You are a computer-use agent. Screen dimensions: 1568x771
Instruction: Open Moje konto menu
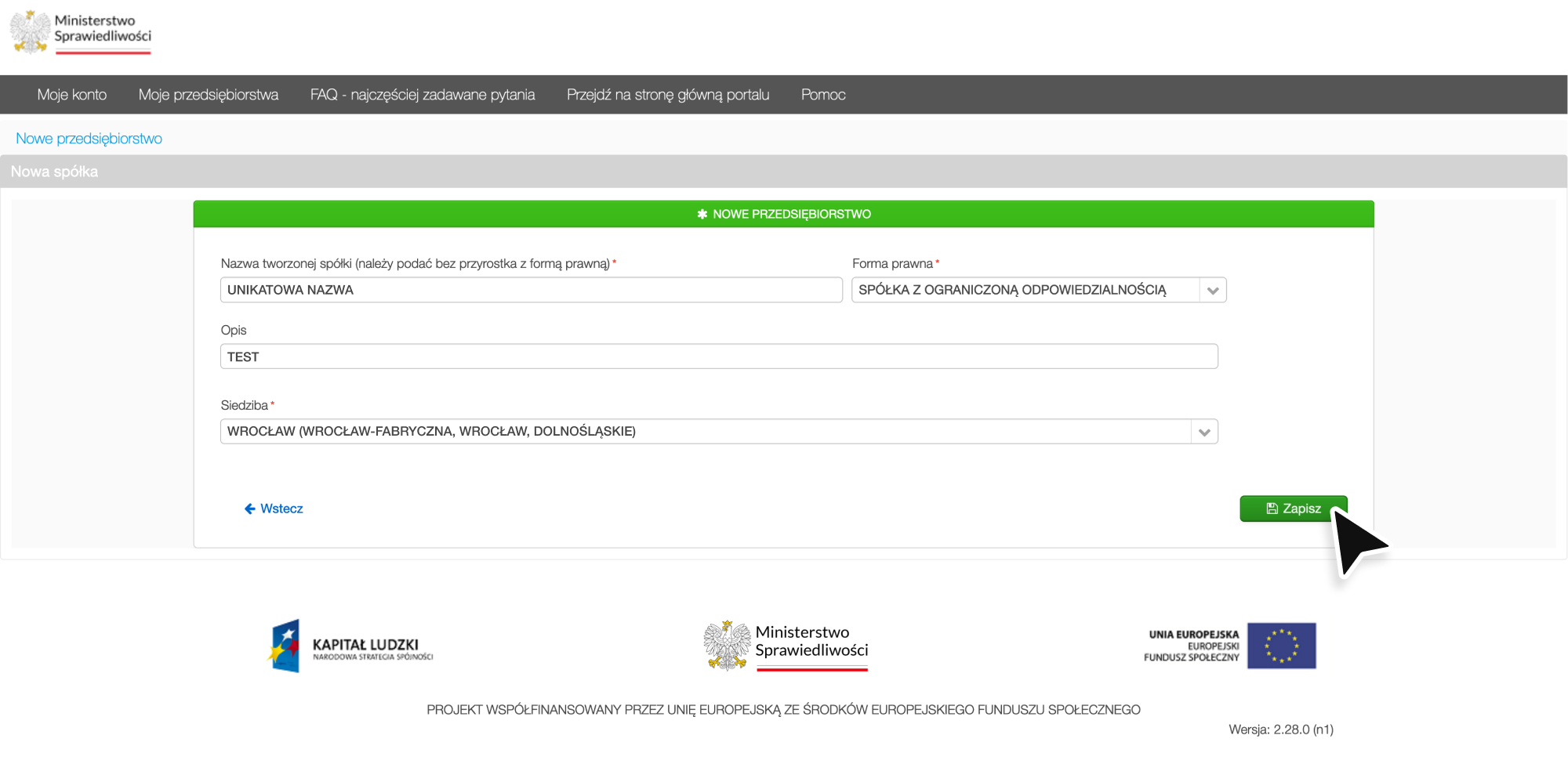(x=72, y=95)
